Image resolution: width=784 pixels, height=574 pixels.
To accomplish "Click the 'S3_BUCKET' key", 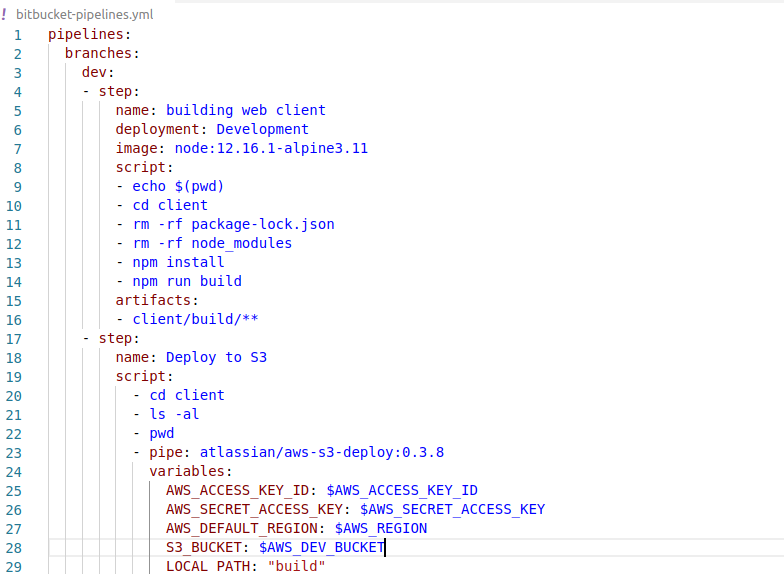I will (204, 547).
